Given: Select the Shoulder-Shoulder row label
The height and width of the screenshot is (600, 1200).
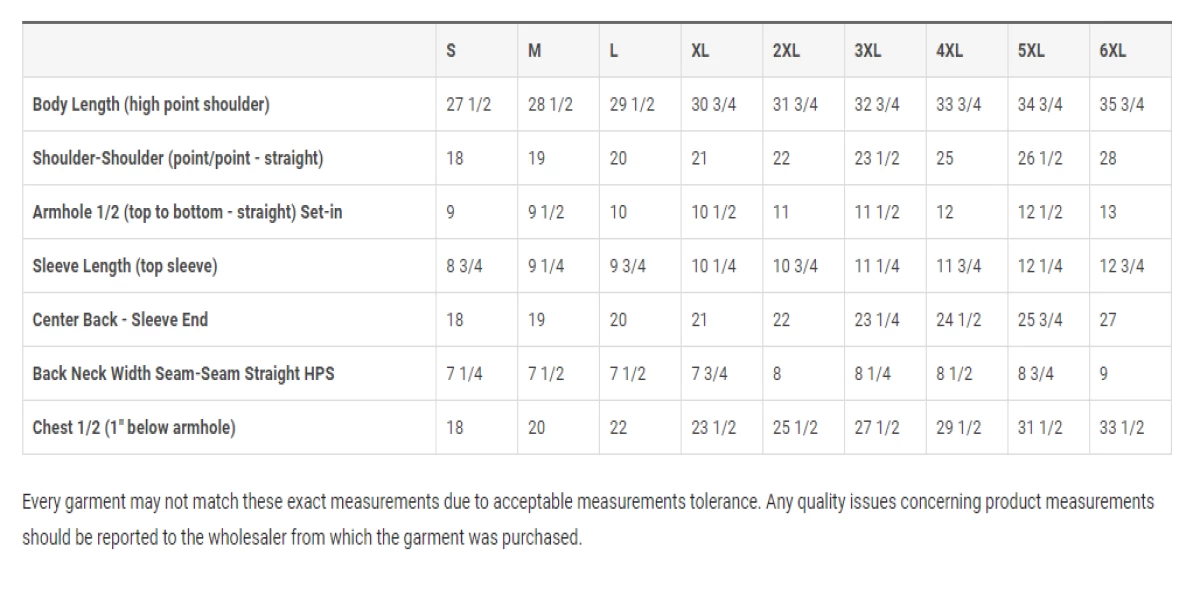Looking at the screenshot, I should coord(177,158).
